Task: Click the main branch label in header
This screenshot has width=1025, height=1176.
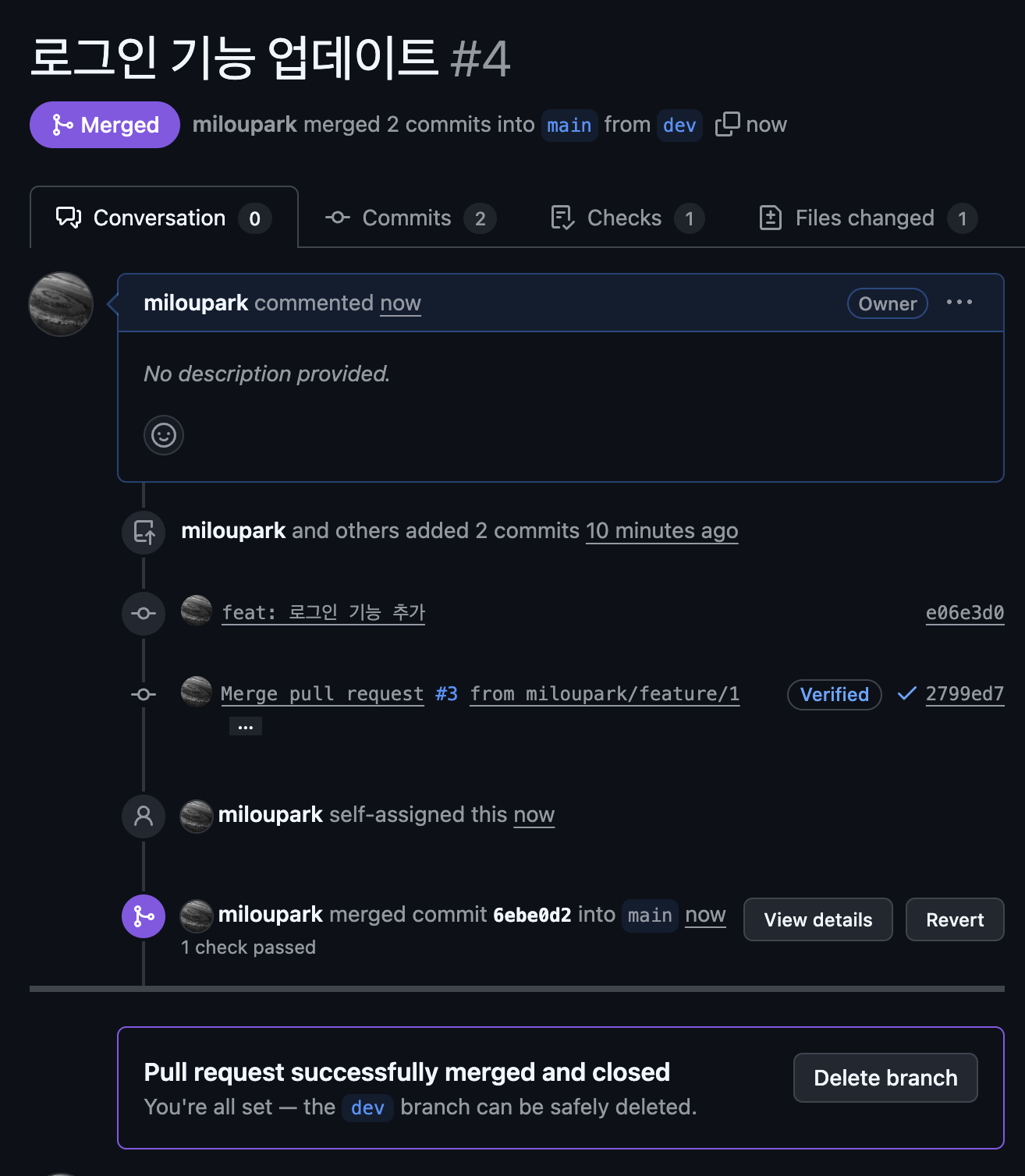Action: (x=569, y=126)
